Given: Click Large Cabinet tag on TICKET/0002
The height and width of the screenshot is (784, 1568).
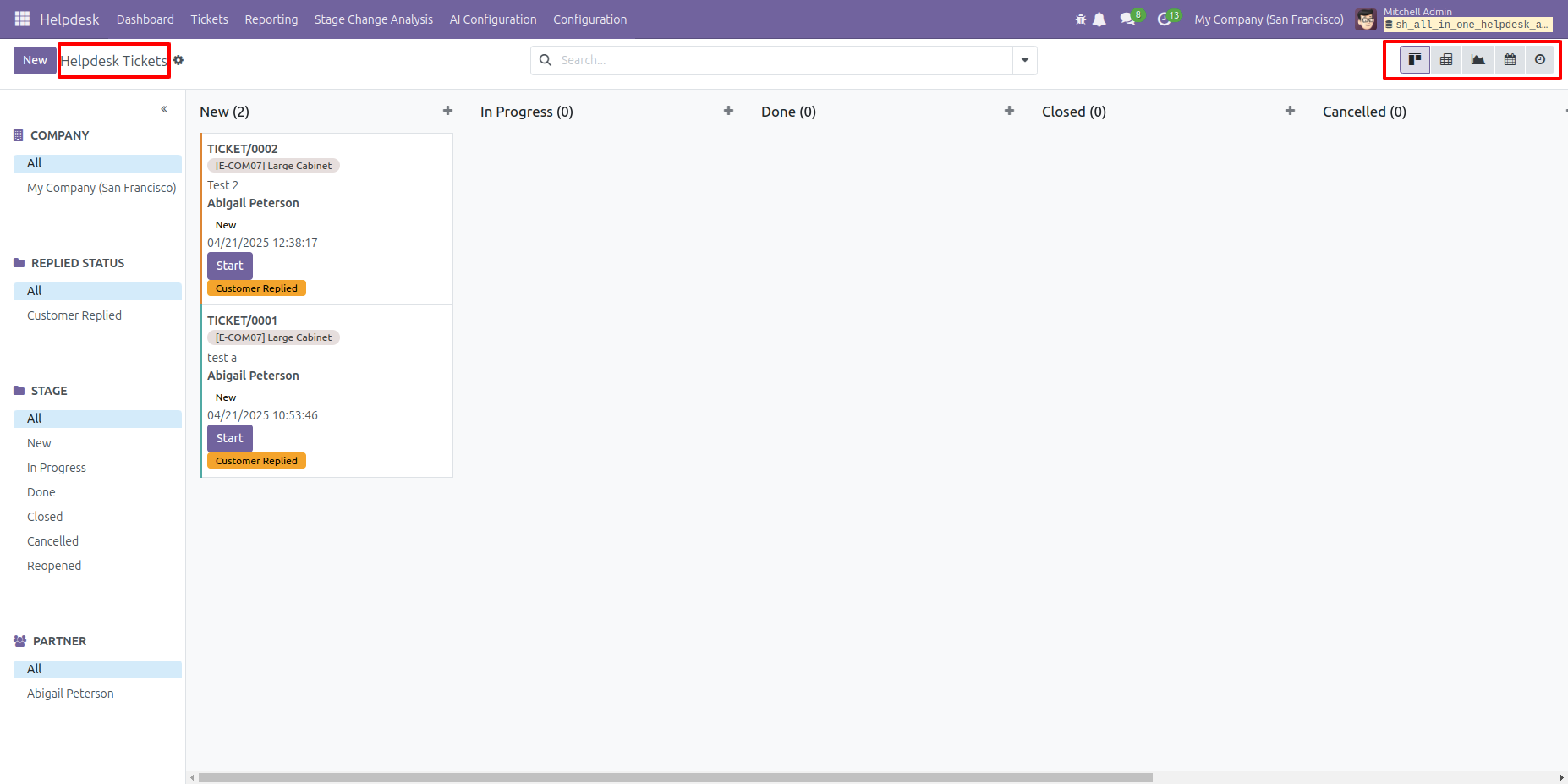Looking at the screenshot, I should click(x=273, y=166).
